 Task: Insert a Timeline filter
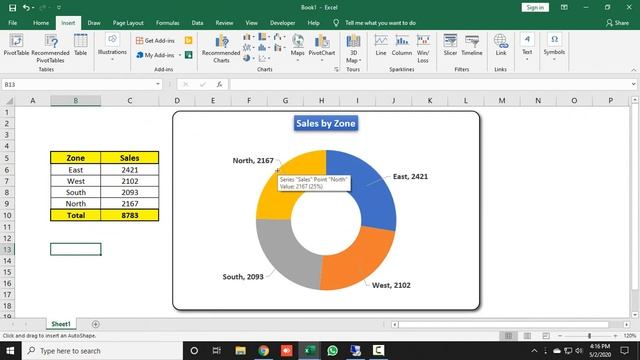click(472, 45)
